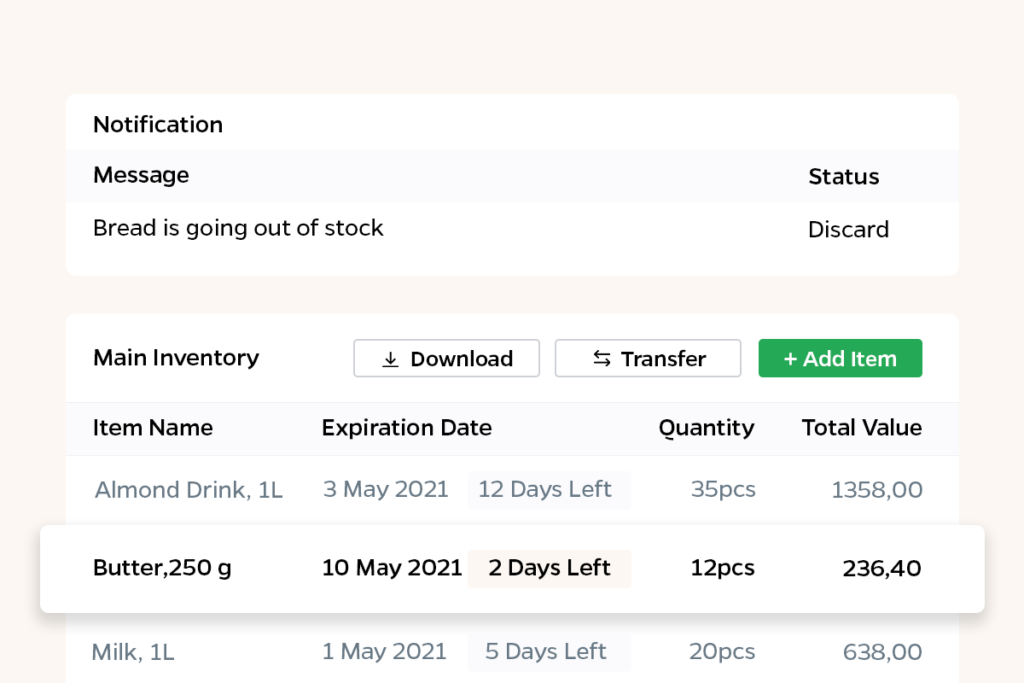Click the 1358,00 total value
This screenshot has width=1024, height=683.
coord(877,490)
